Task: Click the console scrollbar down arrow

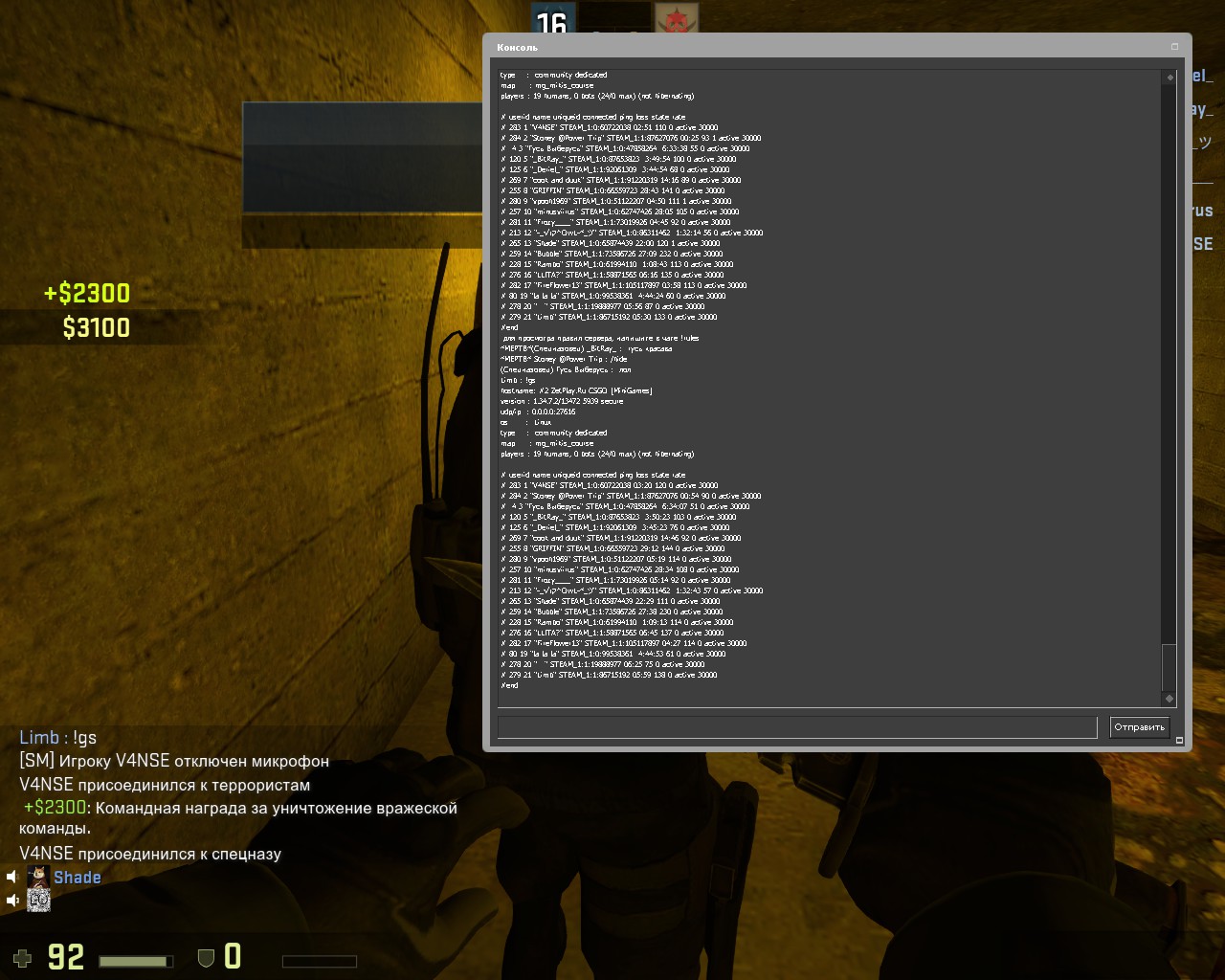Action: click(x=1169, y=699)
